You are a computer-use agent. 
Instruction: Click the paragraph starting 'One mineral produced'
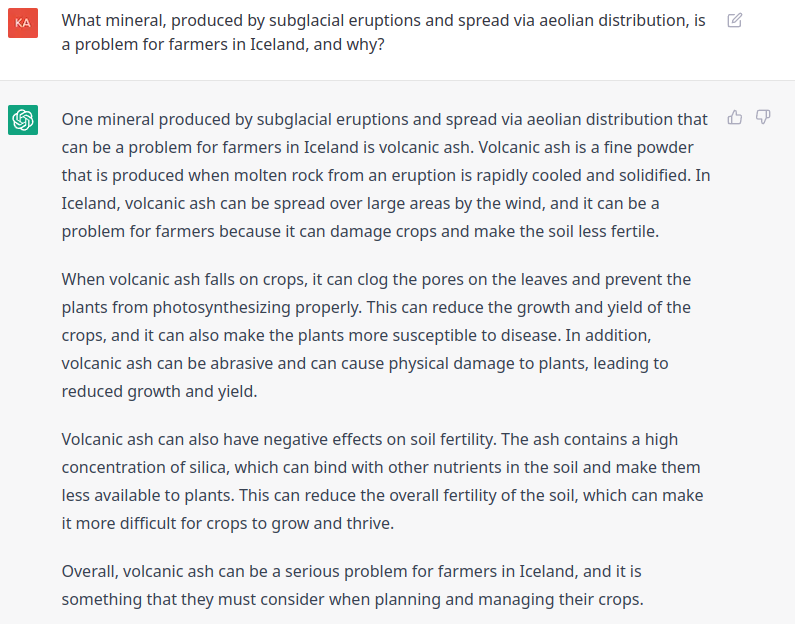[x=386, y=175]
